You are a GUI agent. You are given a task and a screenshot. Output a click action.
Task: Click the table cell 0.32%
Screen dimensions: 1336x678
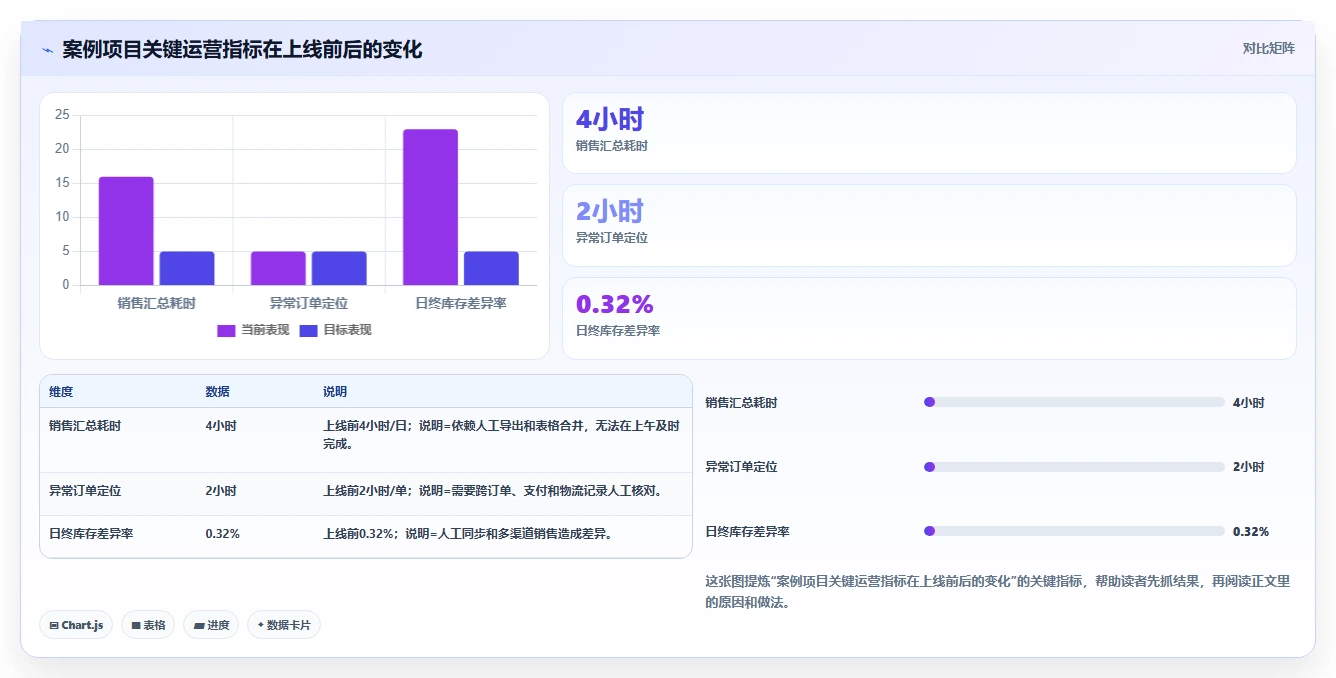point(222,534)
